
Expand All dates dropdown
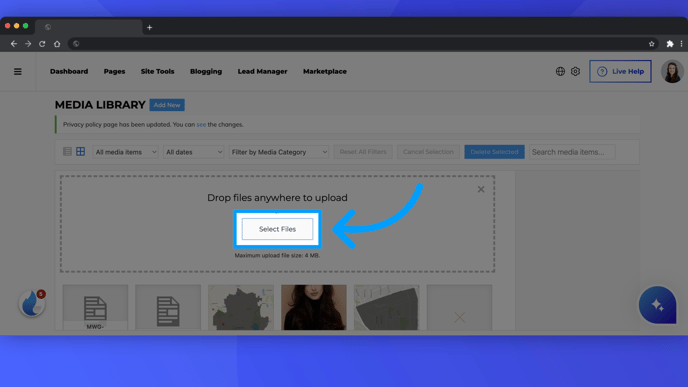coord(194,152)
